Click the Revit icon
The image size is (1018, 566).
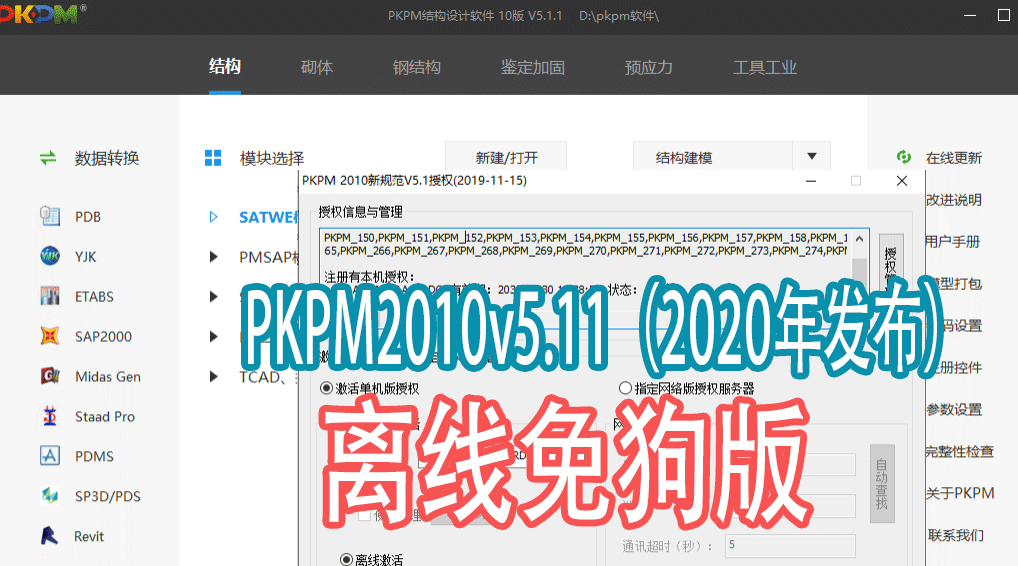pyautogui.click(x=50, y=536)
